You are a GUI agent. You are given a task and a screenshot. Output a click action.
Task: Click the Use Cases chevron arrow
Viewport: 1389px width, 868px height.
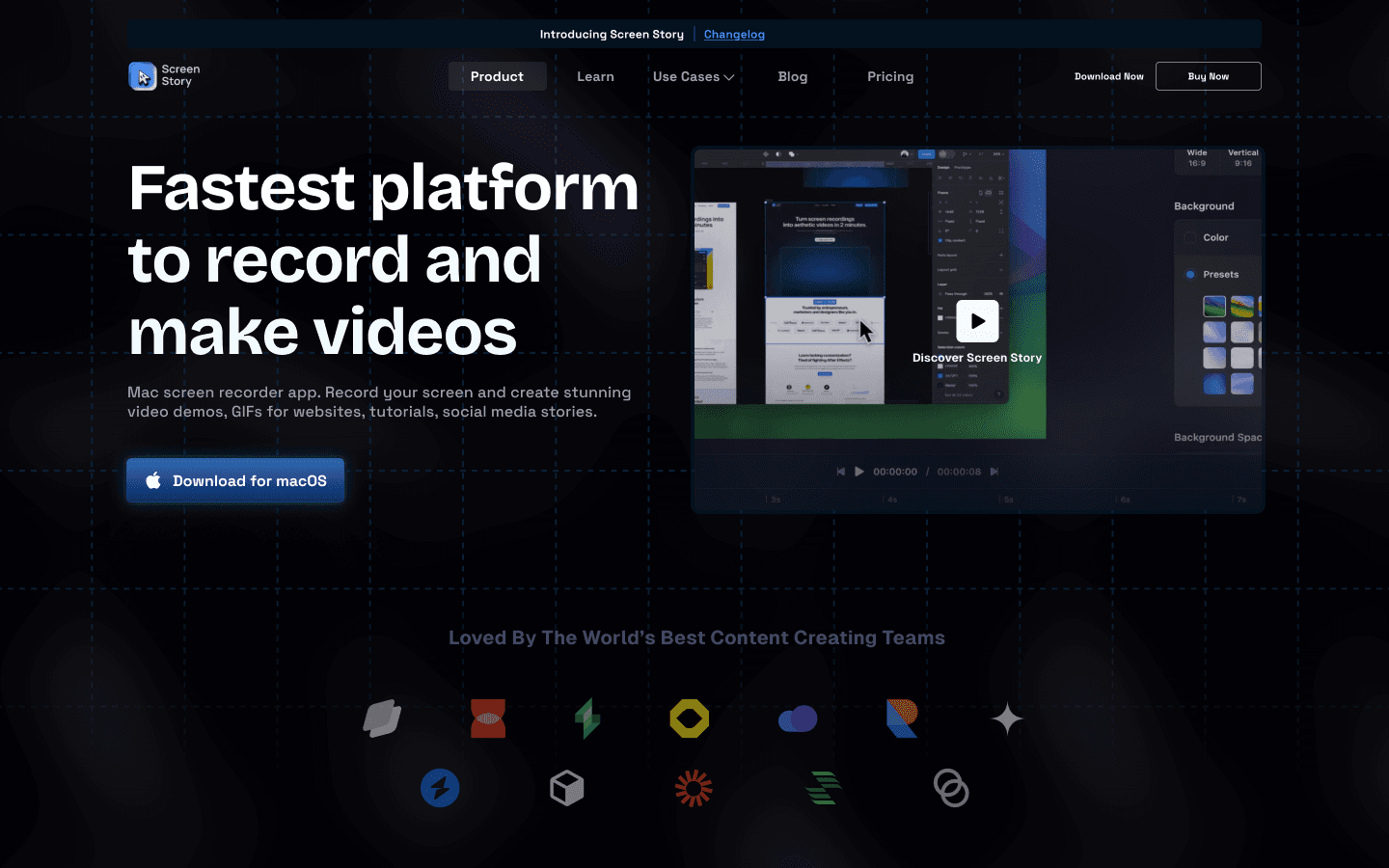point(729,77)
